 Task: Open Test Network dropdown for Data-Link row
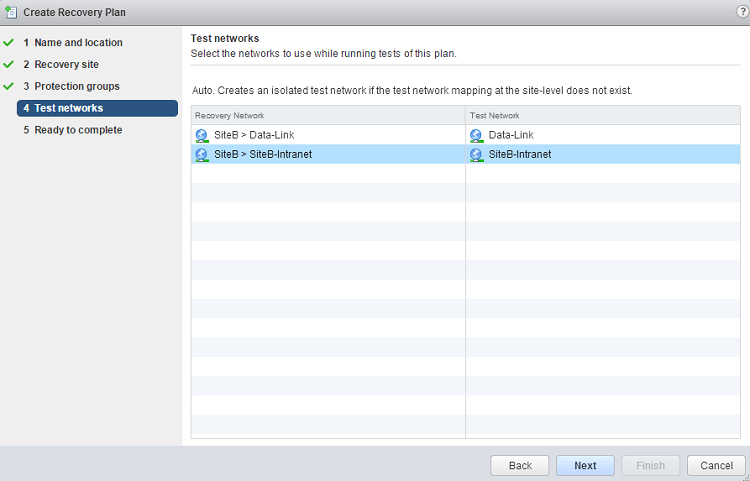point(602,135)
